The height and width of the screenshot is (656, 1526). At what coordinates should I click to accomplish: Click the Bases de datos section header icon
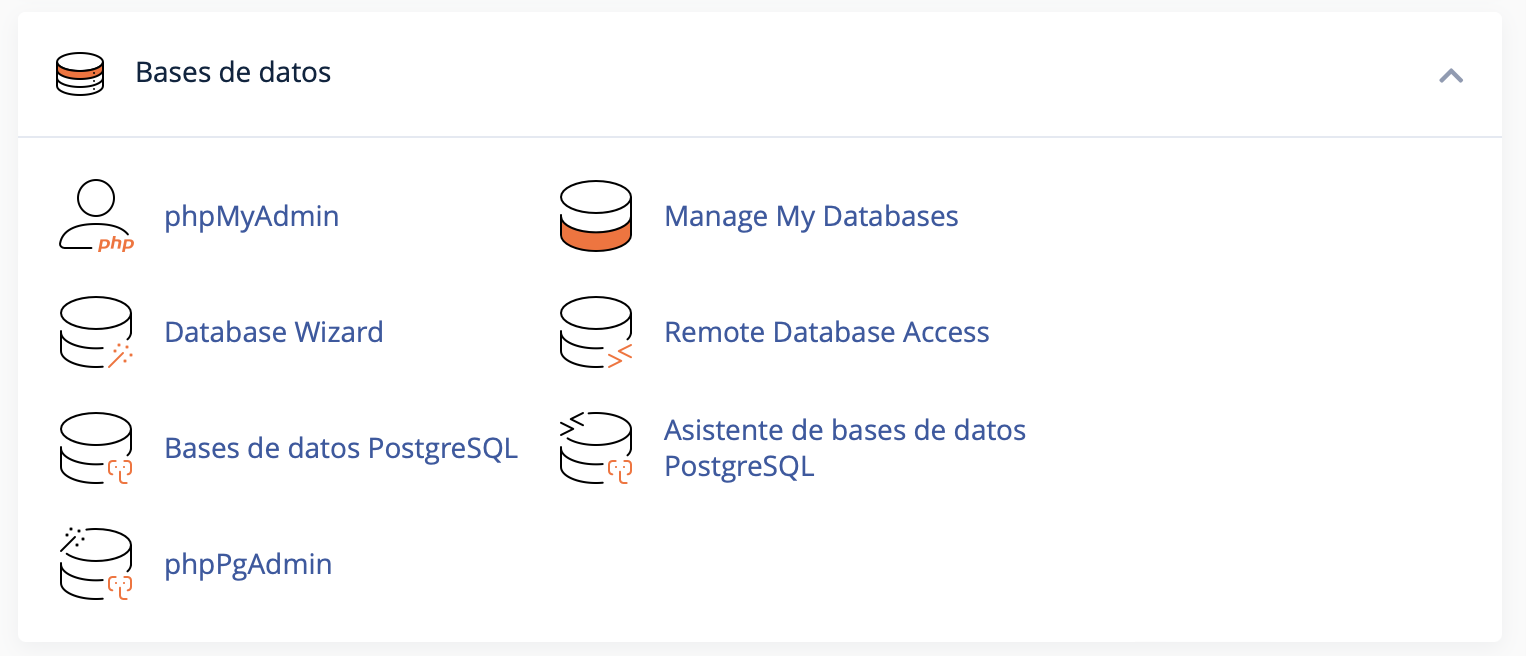(x=80, y=74)
